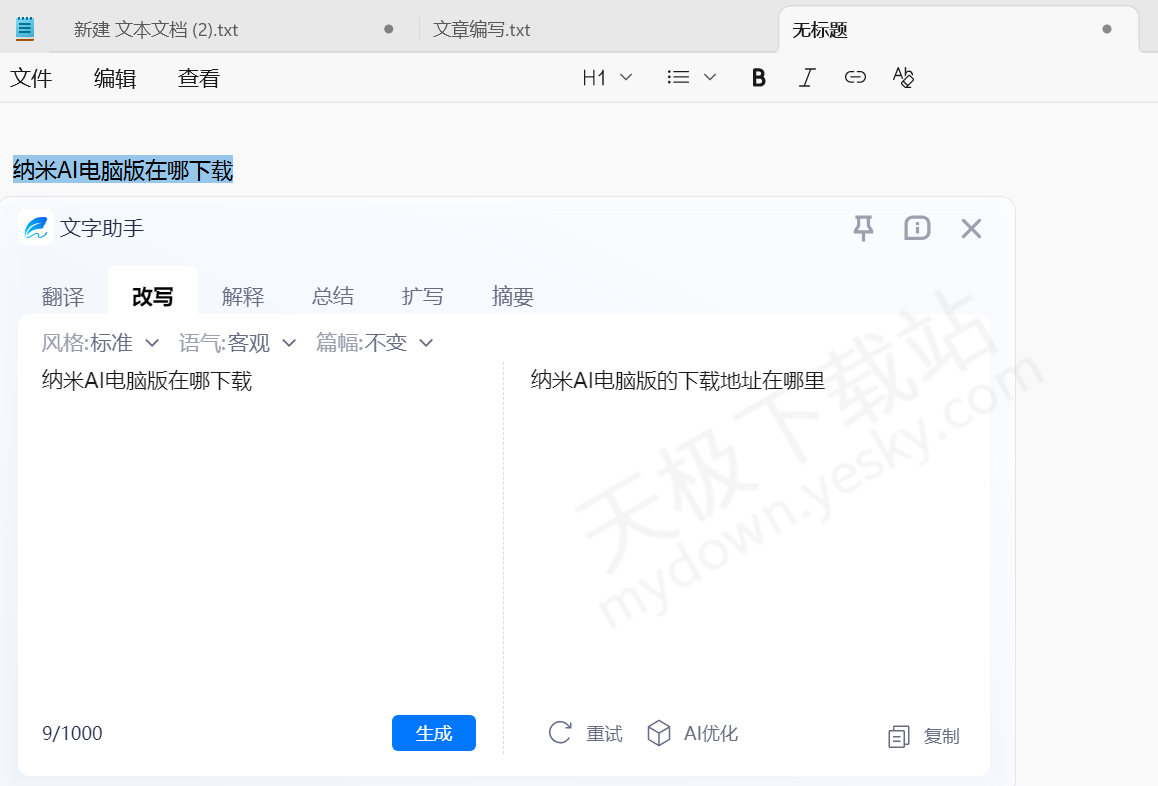Switch to the 摘要 tab
1158x786 pixels.
click(x=513, y=296)
